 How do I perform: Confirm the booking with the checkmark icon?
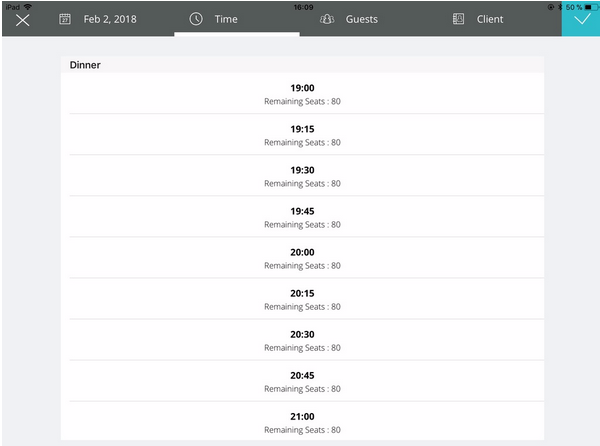(x=581, y=19)
